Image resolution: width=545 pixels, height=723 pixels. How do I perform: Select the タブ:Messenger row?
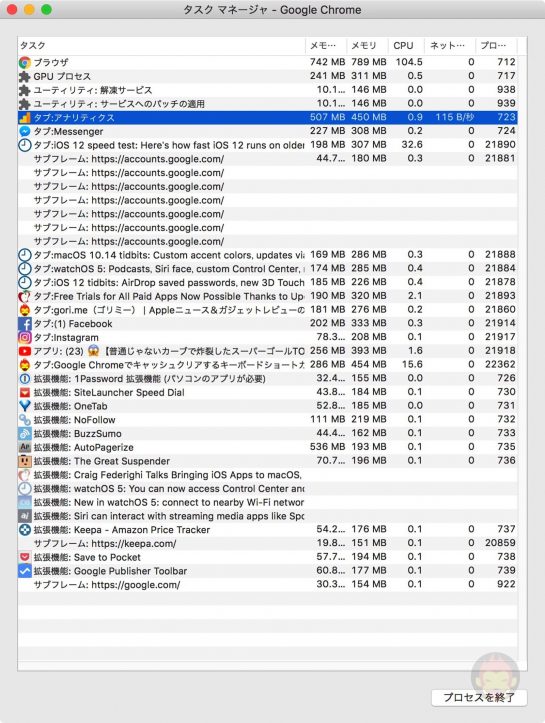click(267, 131)
